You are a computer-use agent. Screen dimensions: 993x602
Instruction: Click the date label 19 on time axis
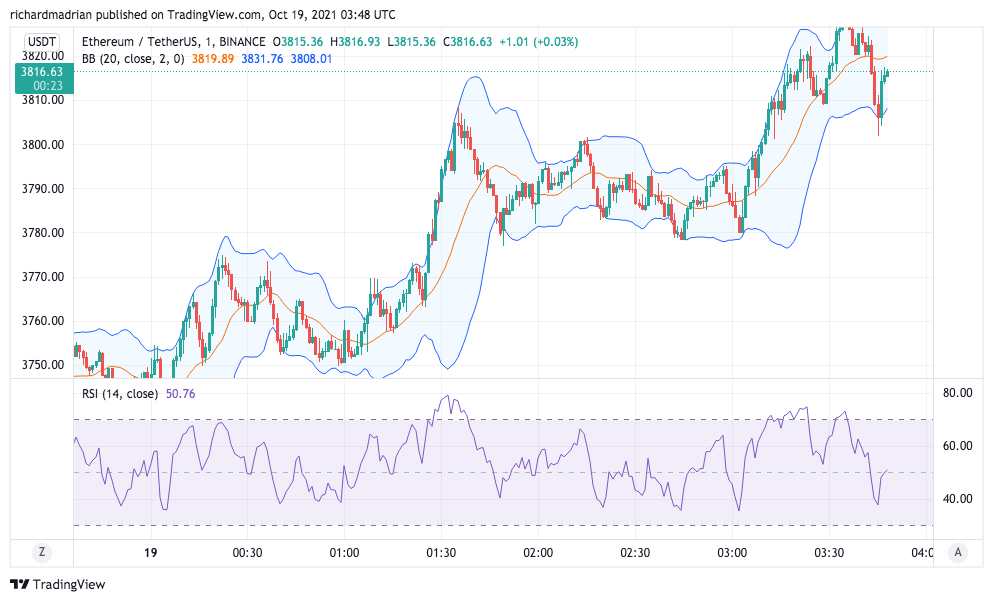tap(151, 553)
